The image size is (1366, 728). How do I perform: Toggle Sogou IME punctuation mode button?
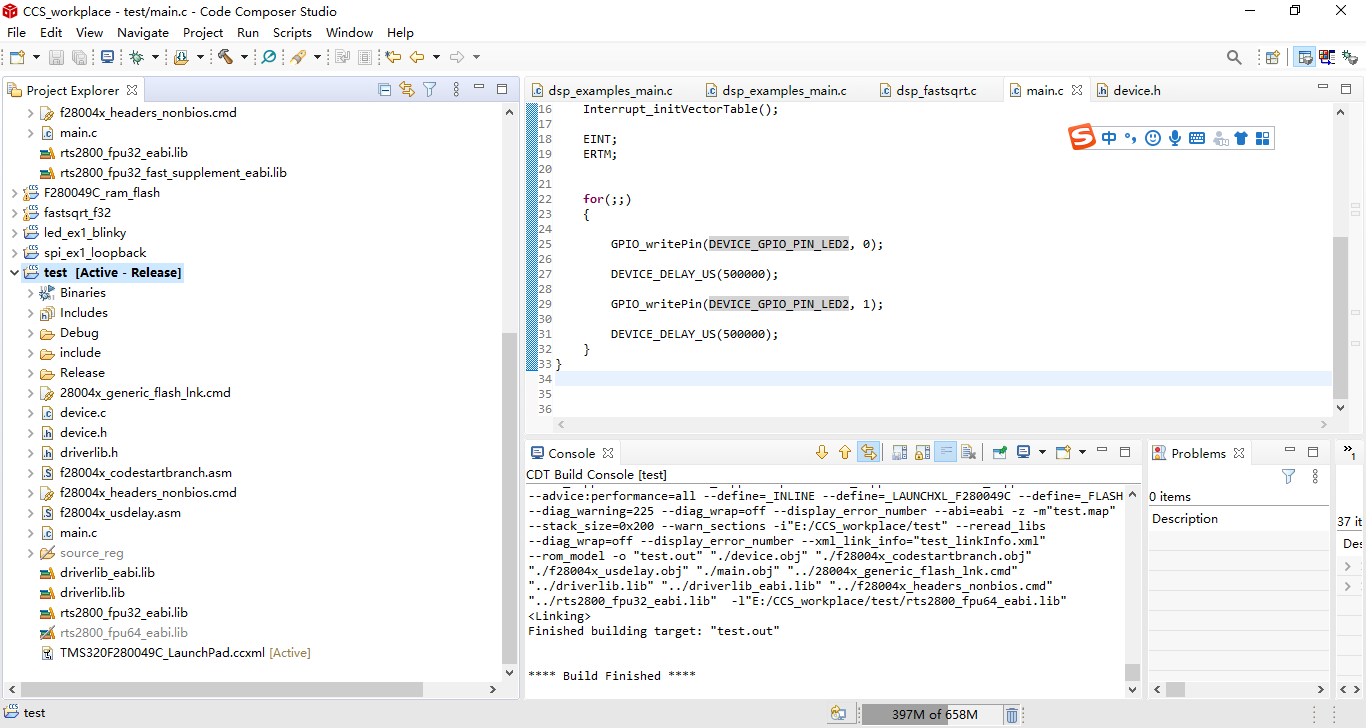click(1131, 138)
